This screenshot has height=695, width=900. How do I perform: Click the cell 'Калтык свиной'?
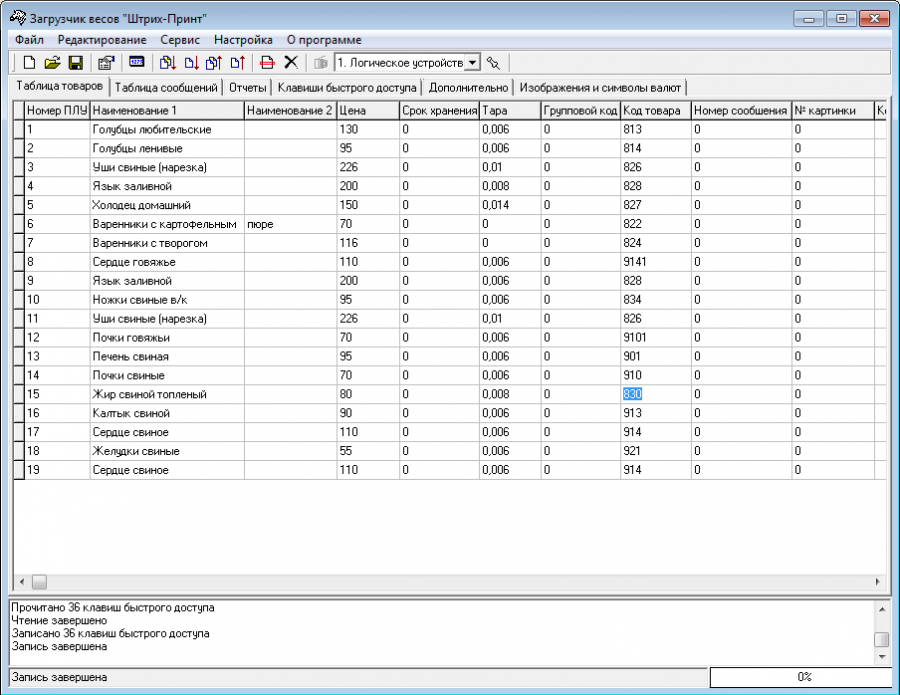pyautogui.click(x=167, y=413)
